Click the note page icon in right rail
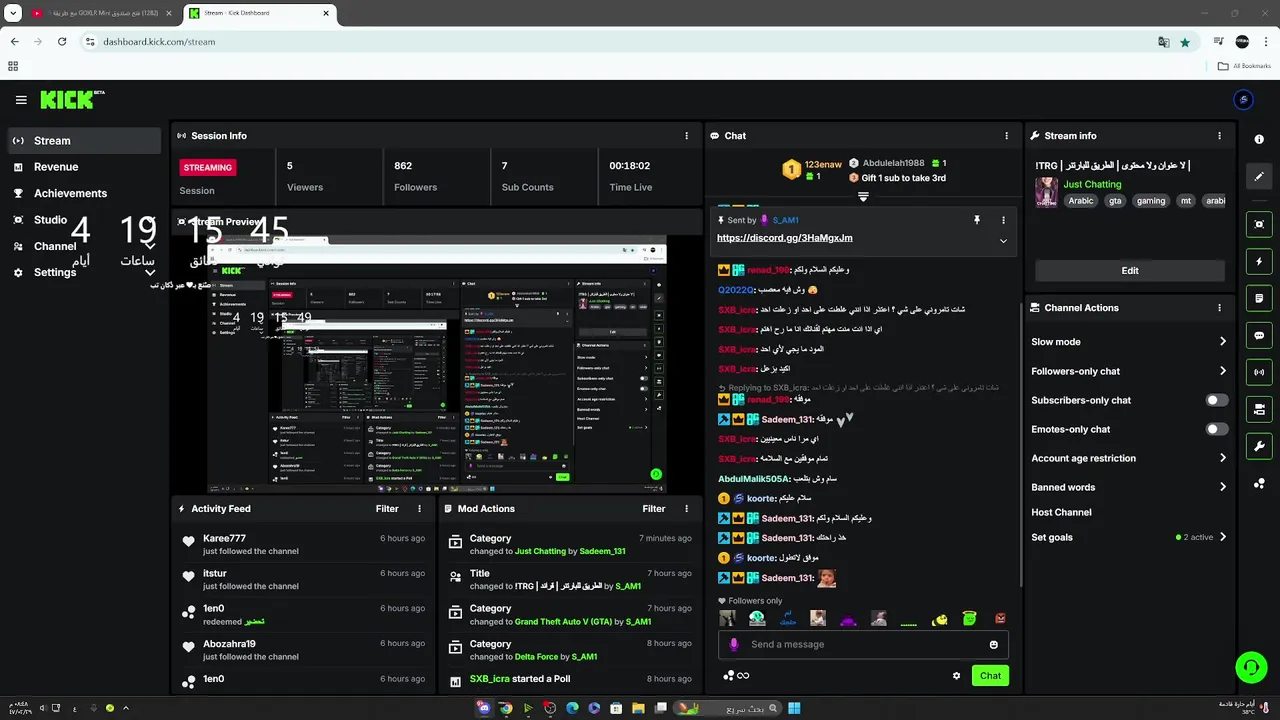The image size is (1280, 720). click(x=1259, y=298)
